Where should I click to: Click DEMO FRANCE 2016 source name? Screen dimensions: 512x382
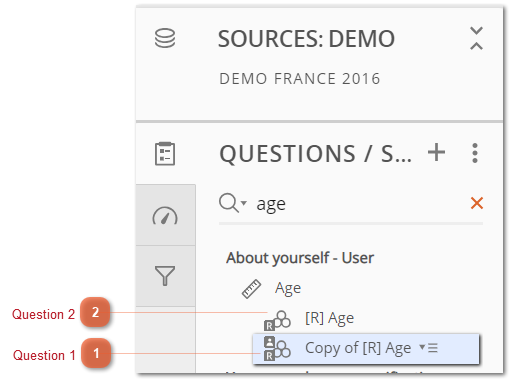tap(300, 79)
